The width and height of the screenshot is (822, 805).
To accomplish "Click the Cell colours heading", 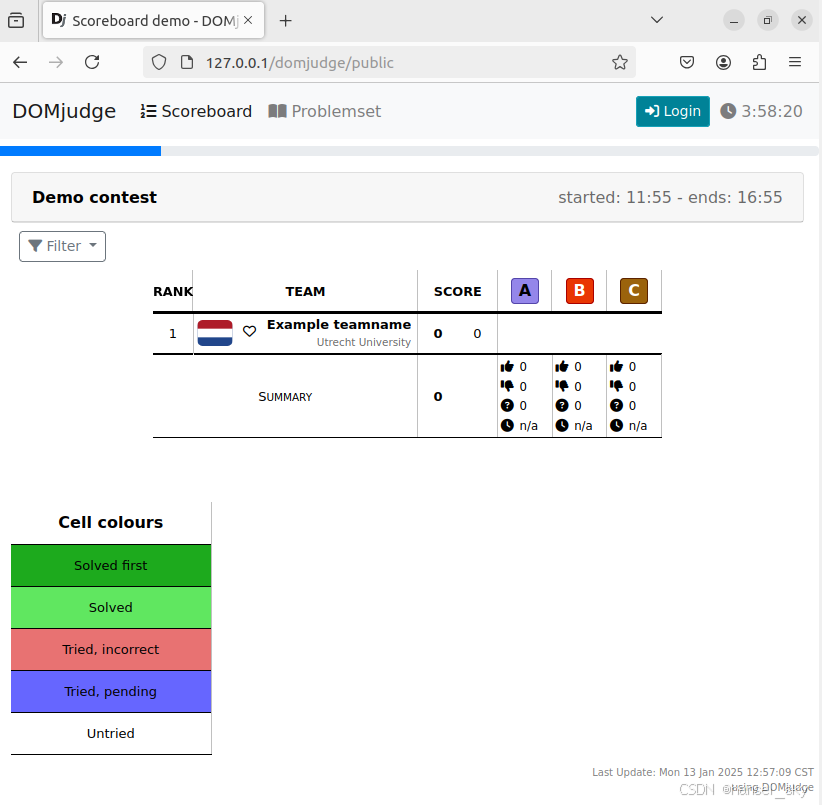I will [x=111, y=522].
